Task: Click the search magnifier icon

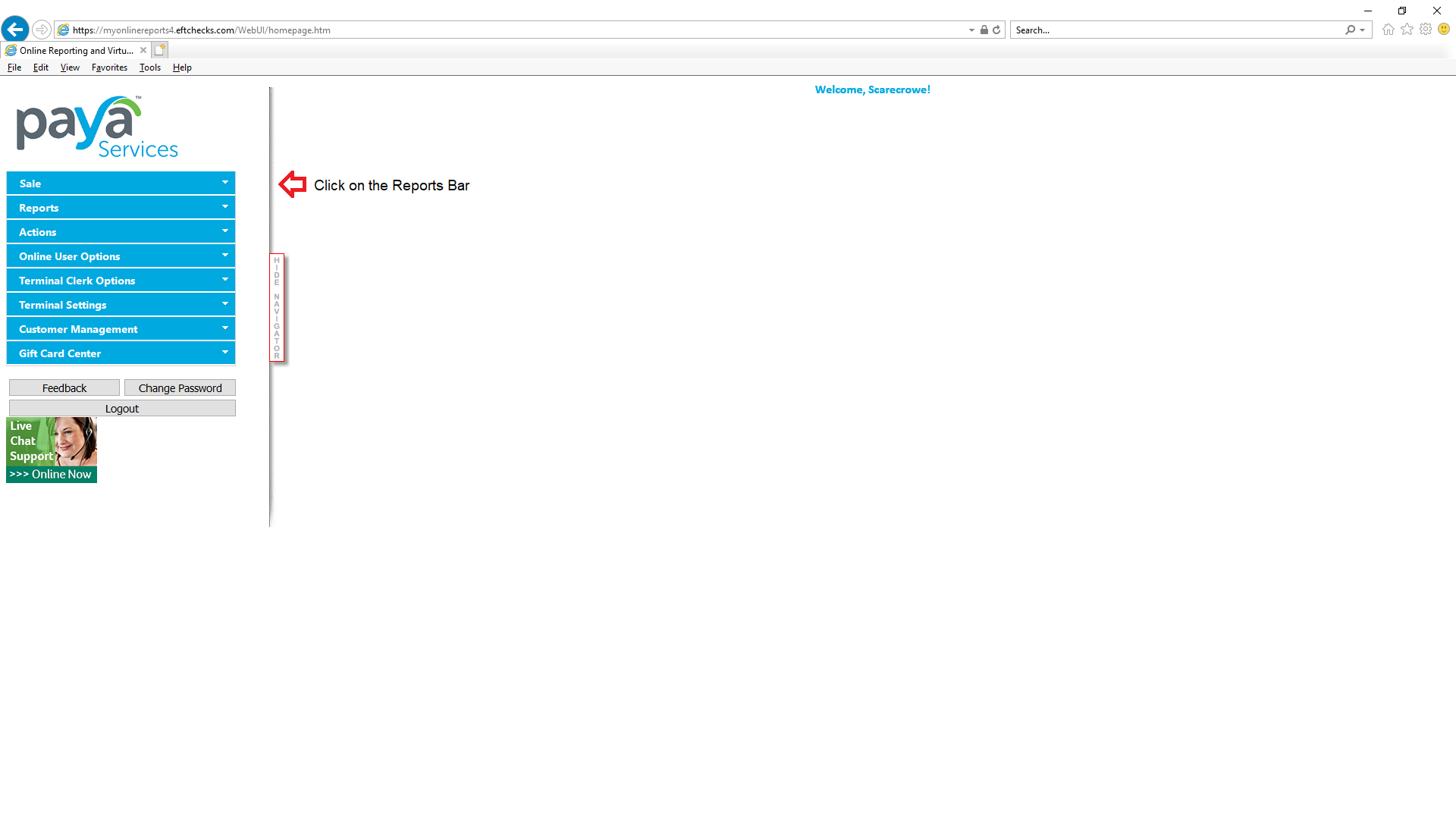Action: 1351,30
